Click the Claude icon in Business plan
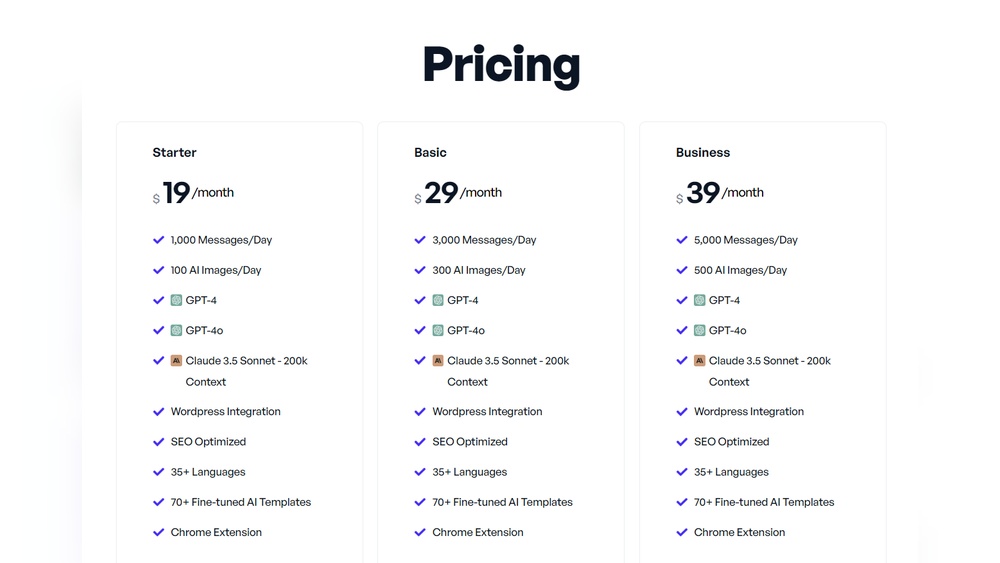Screen dimensions: 1000x563 (x=700, y=361)
